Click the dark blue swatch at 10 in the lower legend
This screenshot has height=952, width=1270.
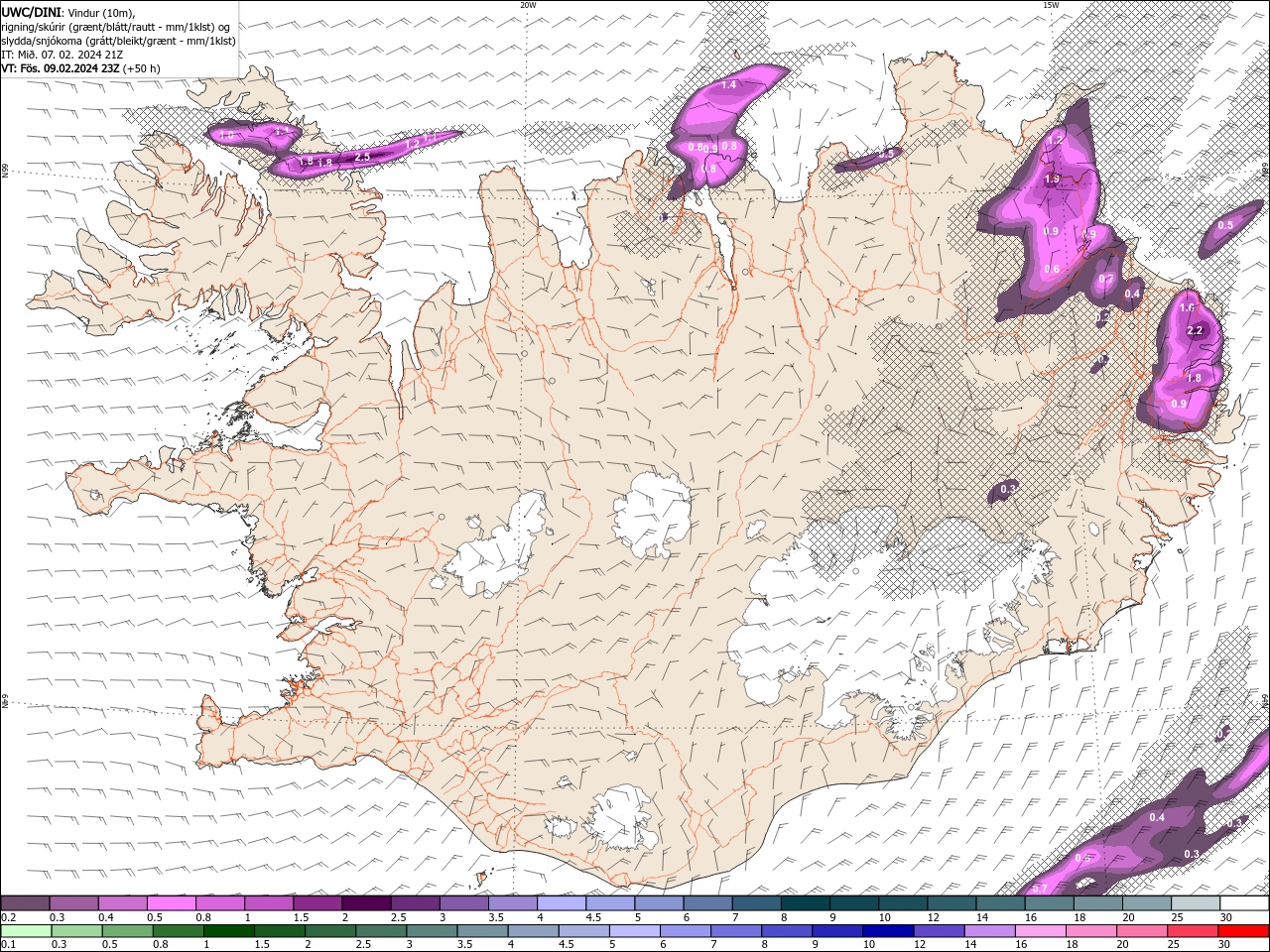(x=887, y=931)
